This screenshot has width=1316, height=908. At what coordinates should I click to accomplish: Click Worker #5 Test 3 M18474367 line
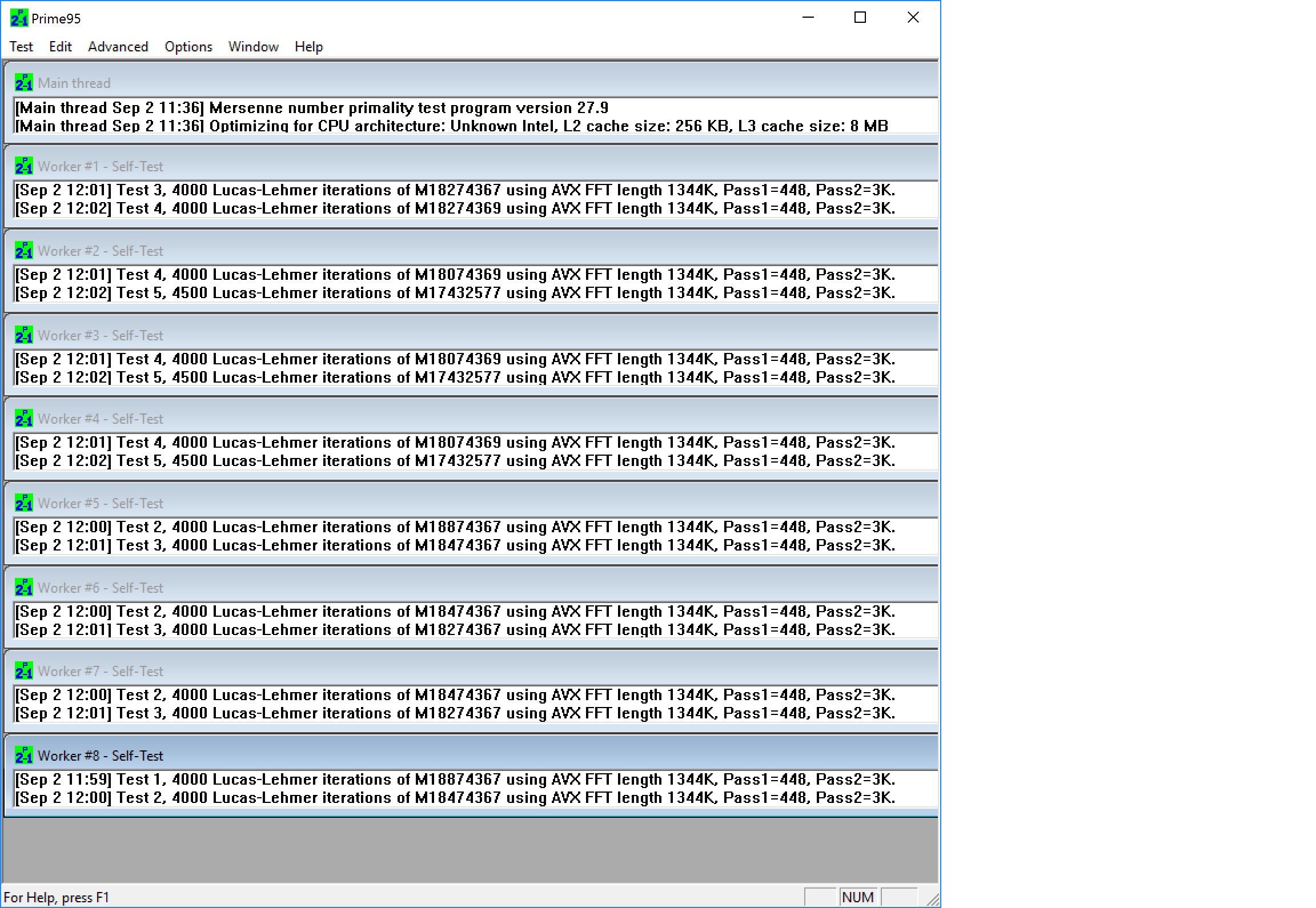(455, 545)
